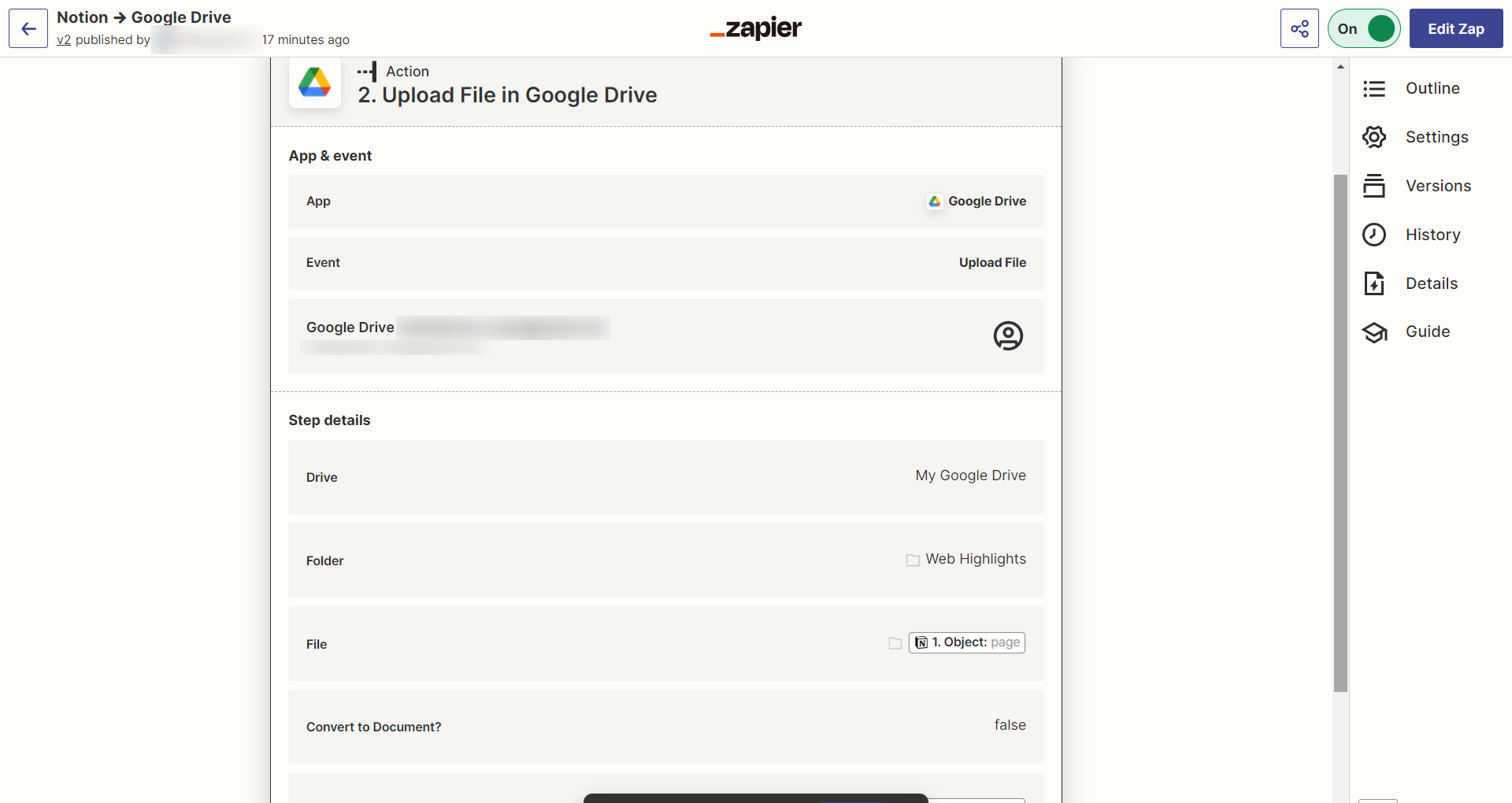1512x803 pixels.
Task: Click the App & event section heading
Action: click(x=330, y=156)
